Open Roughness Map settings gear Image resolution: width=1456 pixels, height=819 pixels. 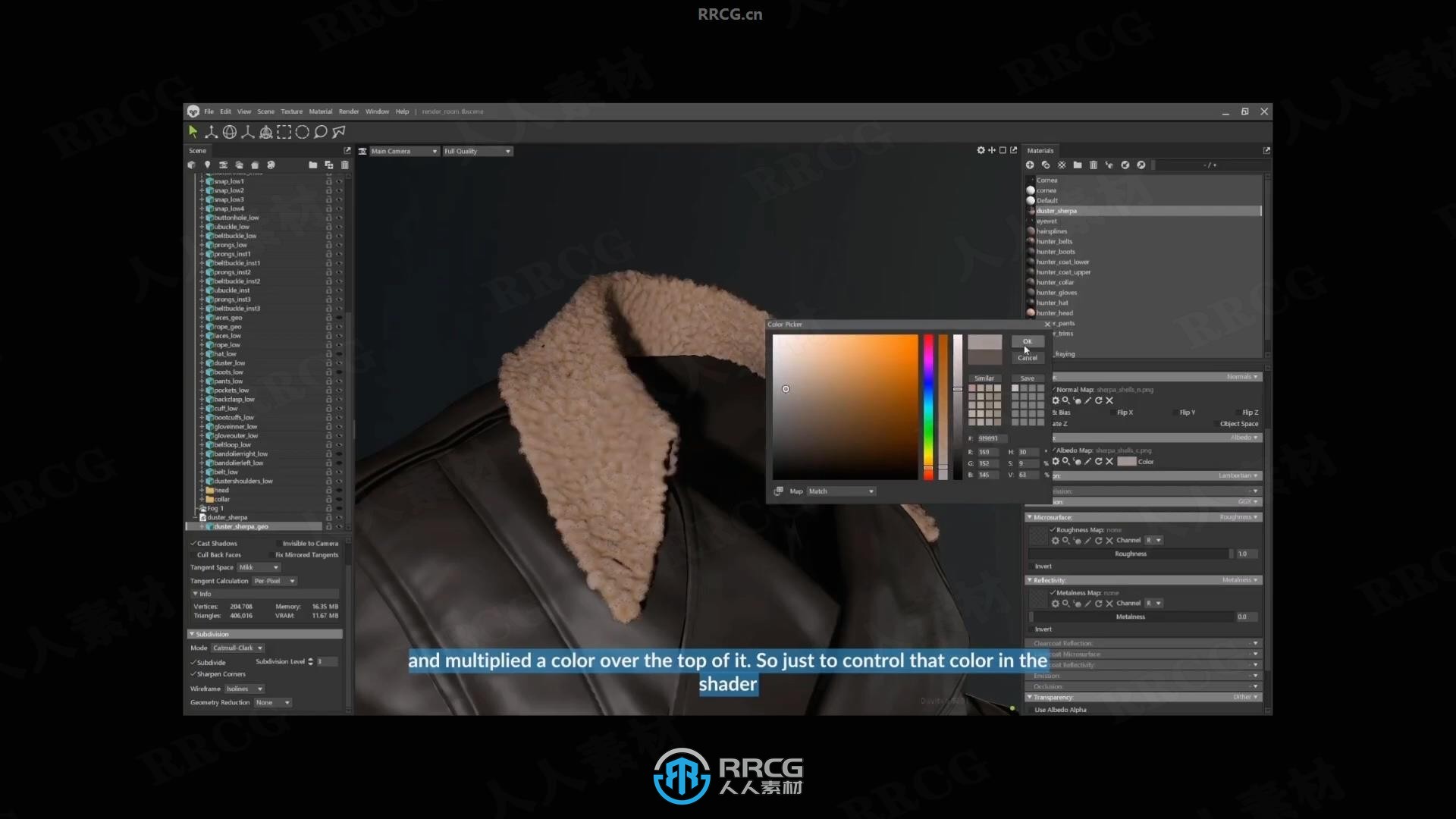pyautogui.click(x=1055, y=541)
